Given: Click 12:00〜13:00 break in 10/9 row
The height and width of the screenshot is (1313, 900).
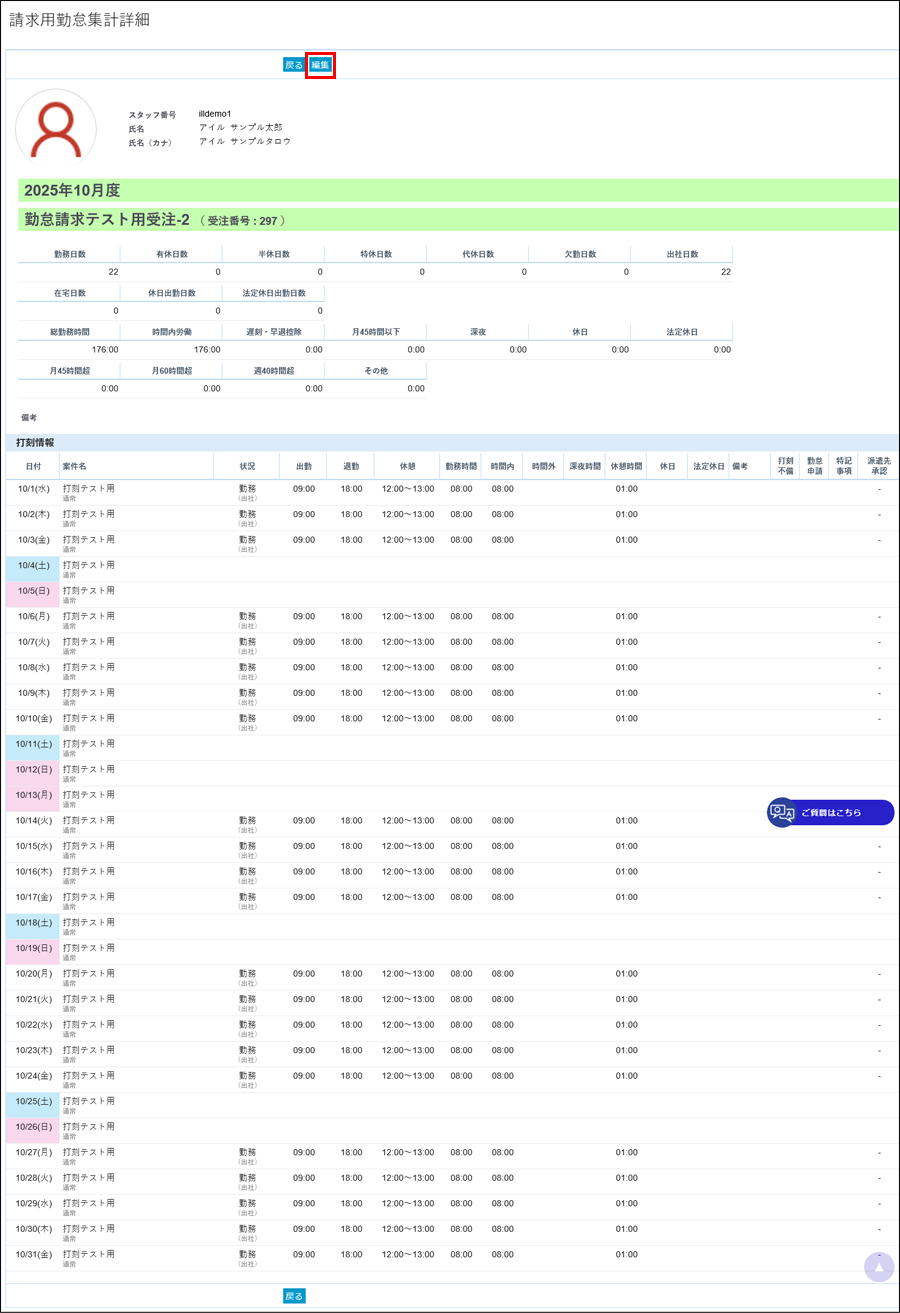Looking at the screenshot, I should pyautogui.click(x=408, y=693).
